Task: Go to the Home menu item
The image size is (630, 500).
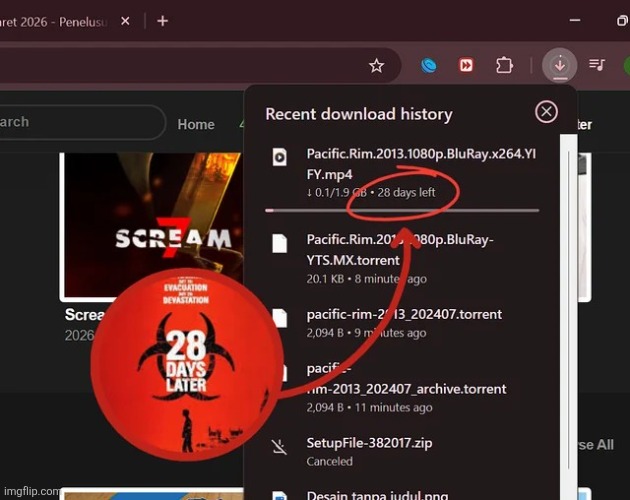Action: (x=196, y=124)
